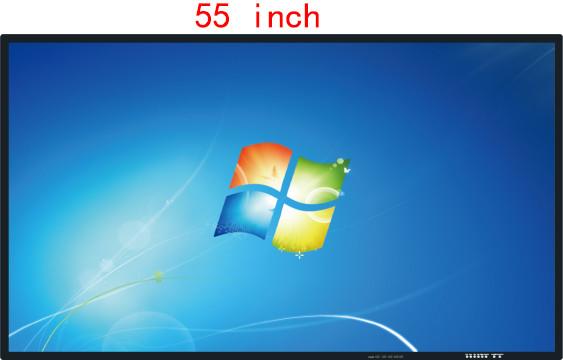Click the word 'inch' in the heading
The image size is (563, 360).
(287, 17)
